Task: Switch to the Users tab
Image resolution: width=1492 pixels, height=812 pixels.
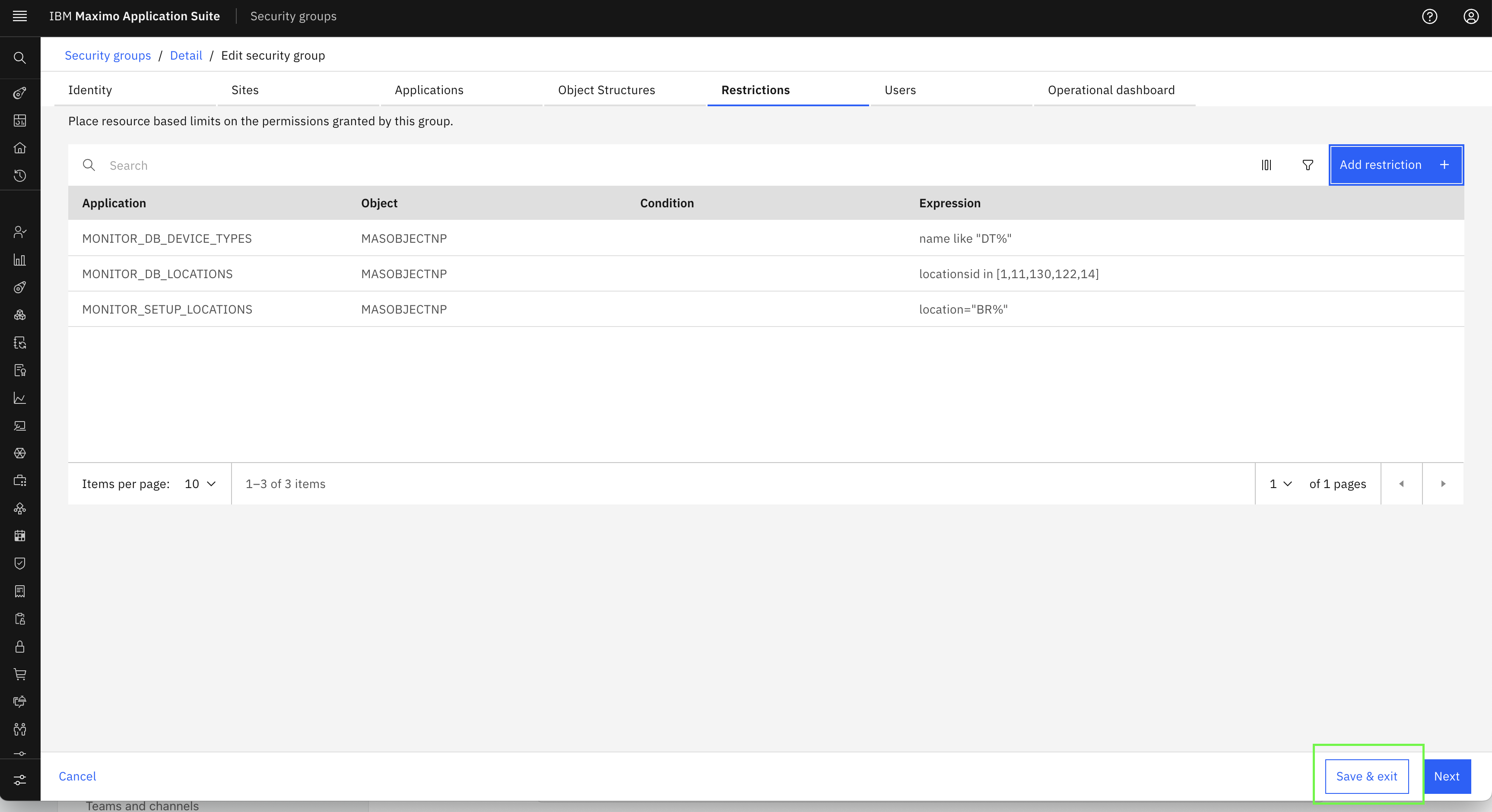Action: coord(900,90)
